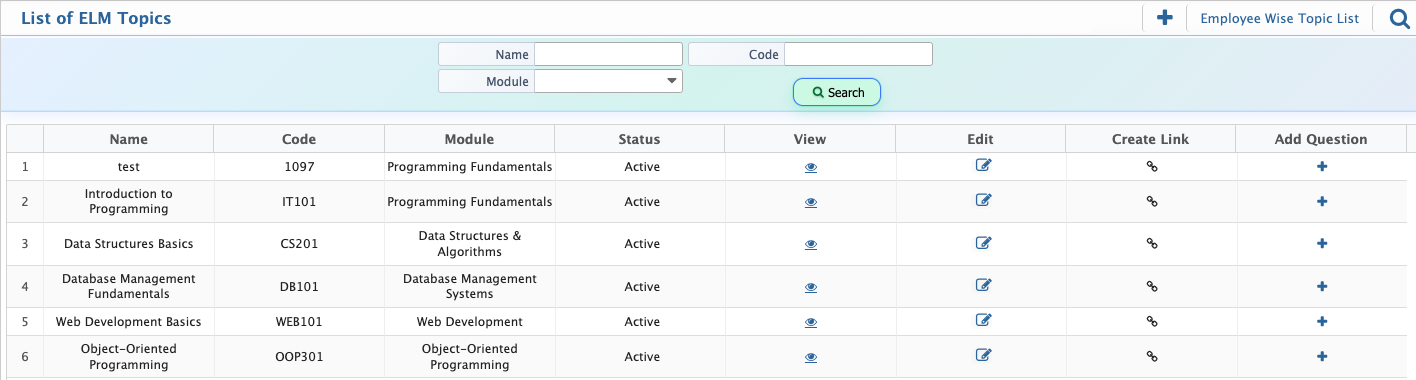Image resolution: width=1416 pixels, height=380 pixels.
Task: Edit Database Management Fundamentals topic
Action: coord(983,285)
